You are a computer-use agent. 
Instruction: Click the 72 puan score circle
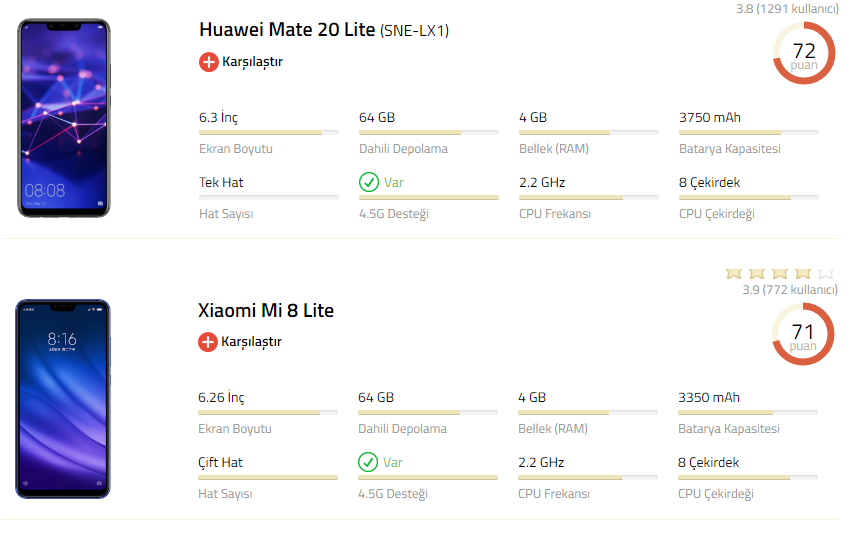tap(804, 54)
